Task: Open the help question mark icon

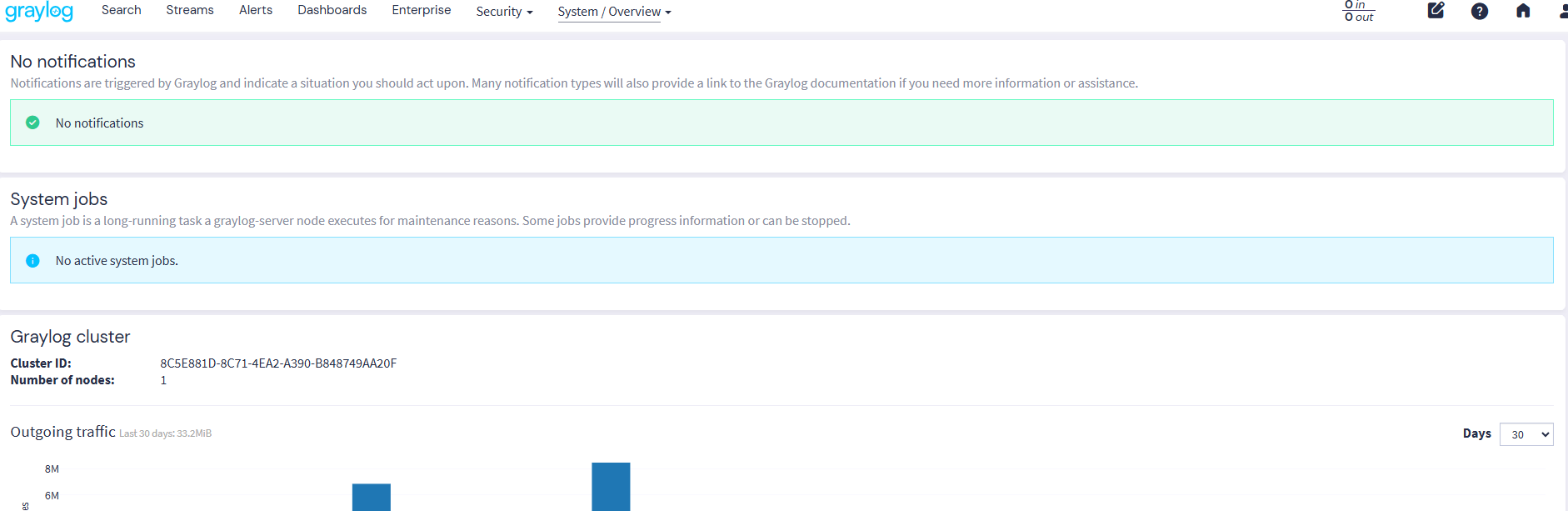Action: [1479, 11]
